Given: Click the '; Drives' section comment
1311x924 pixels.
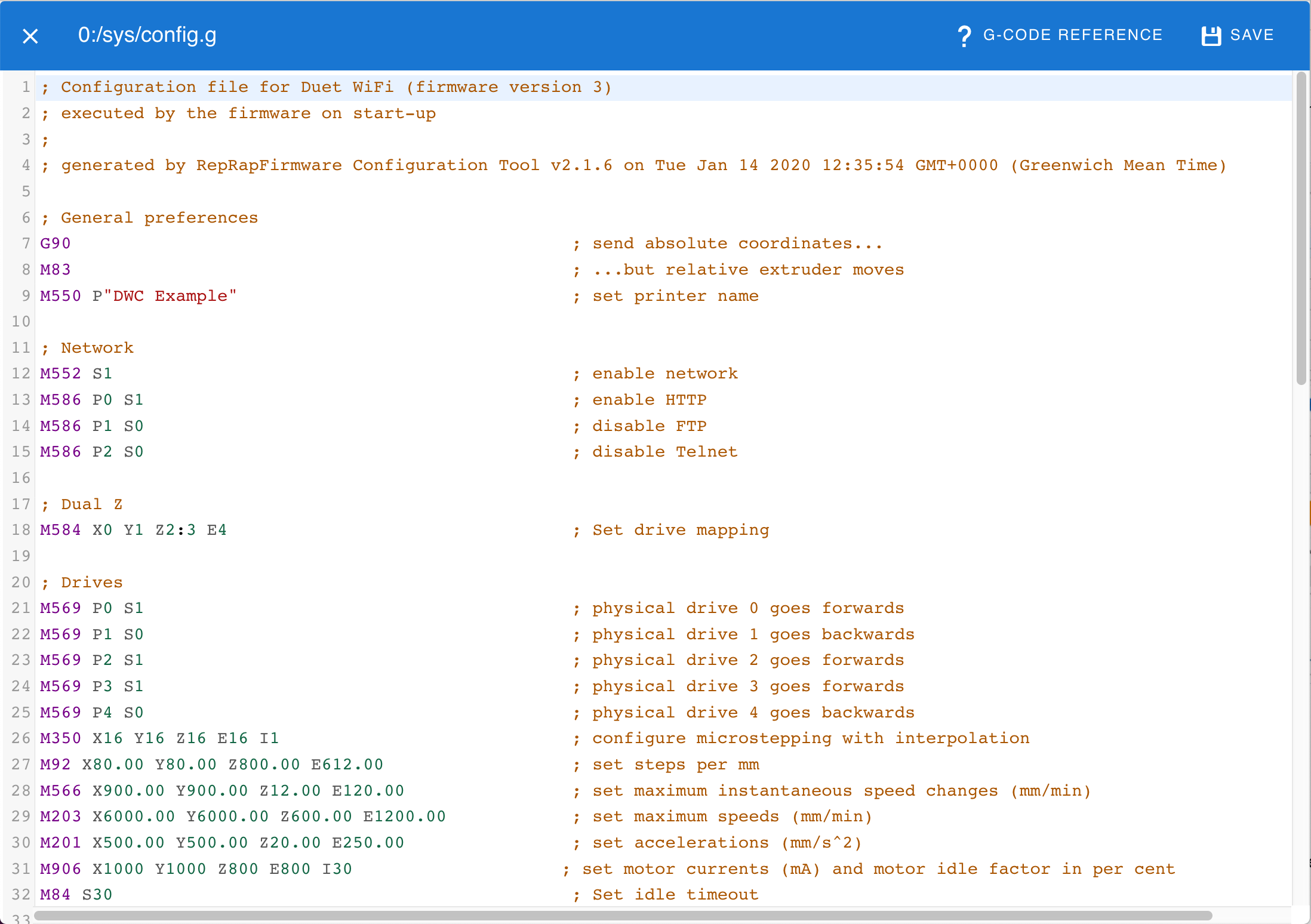Looking at the screenshot, I should (x=82, y=583).
